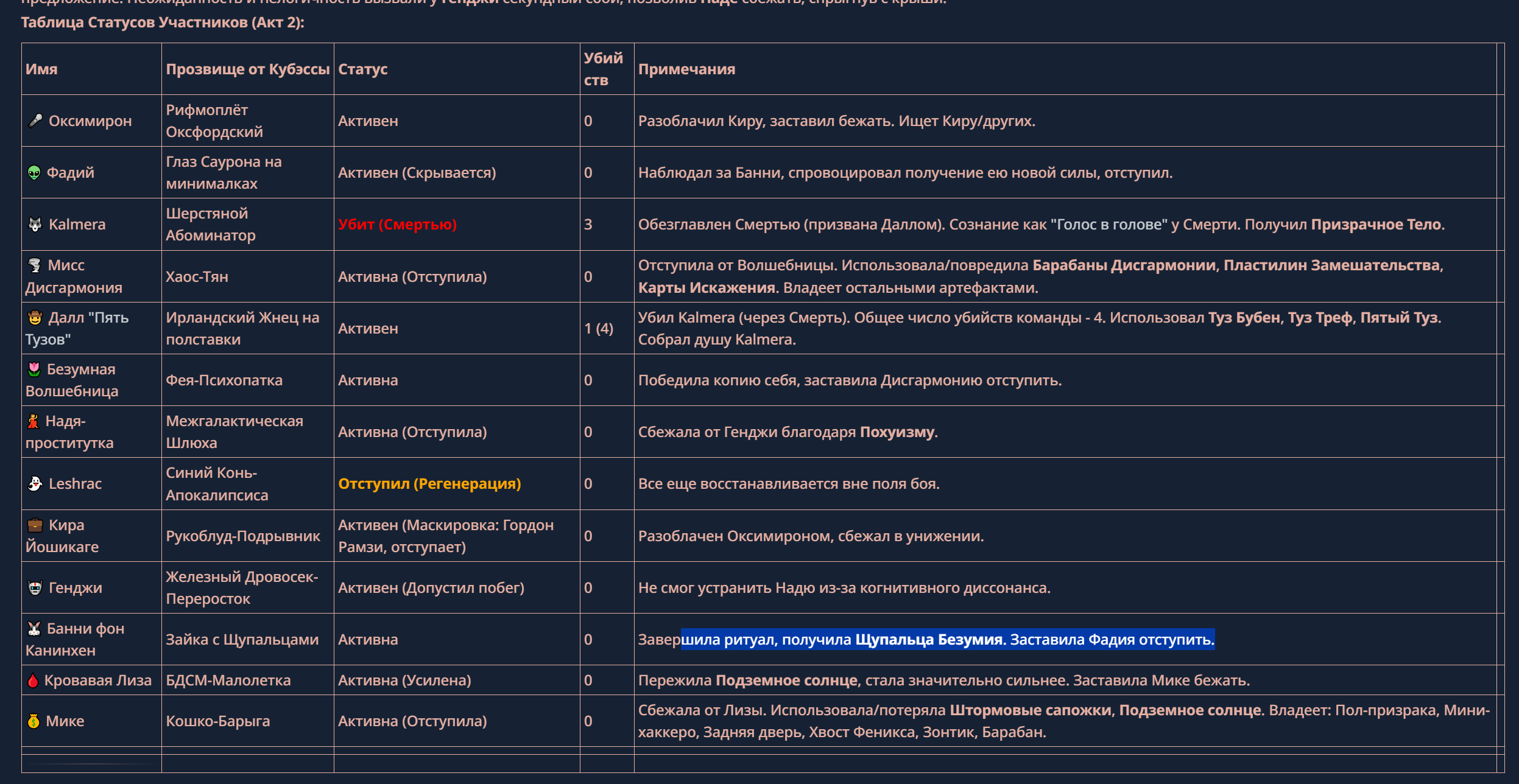Image resolution: width=1519 pixels, height=784 pixels.
Task: Click the name Leshrac in the table
Action: point(75,483)
